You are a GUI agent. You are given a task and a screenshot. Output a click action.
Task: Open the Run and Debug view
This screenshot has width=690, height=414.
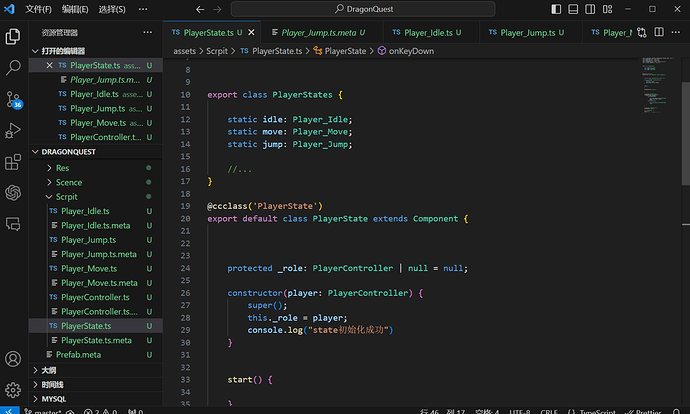(14, 130)
